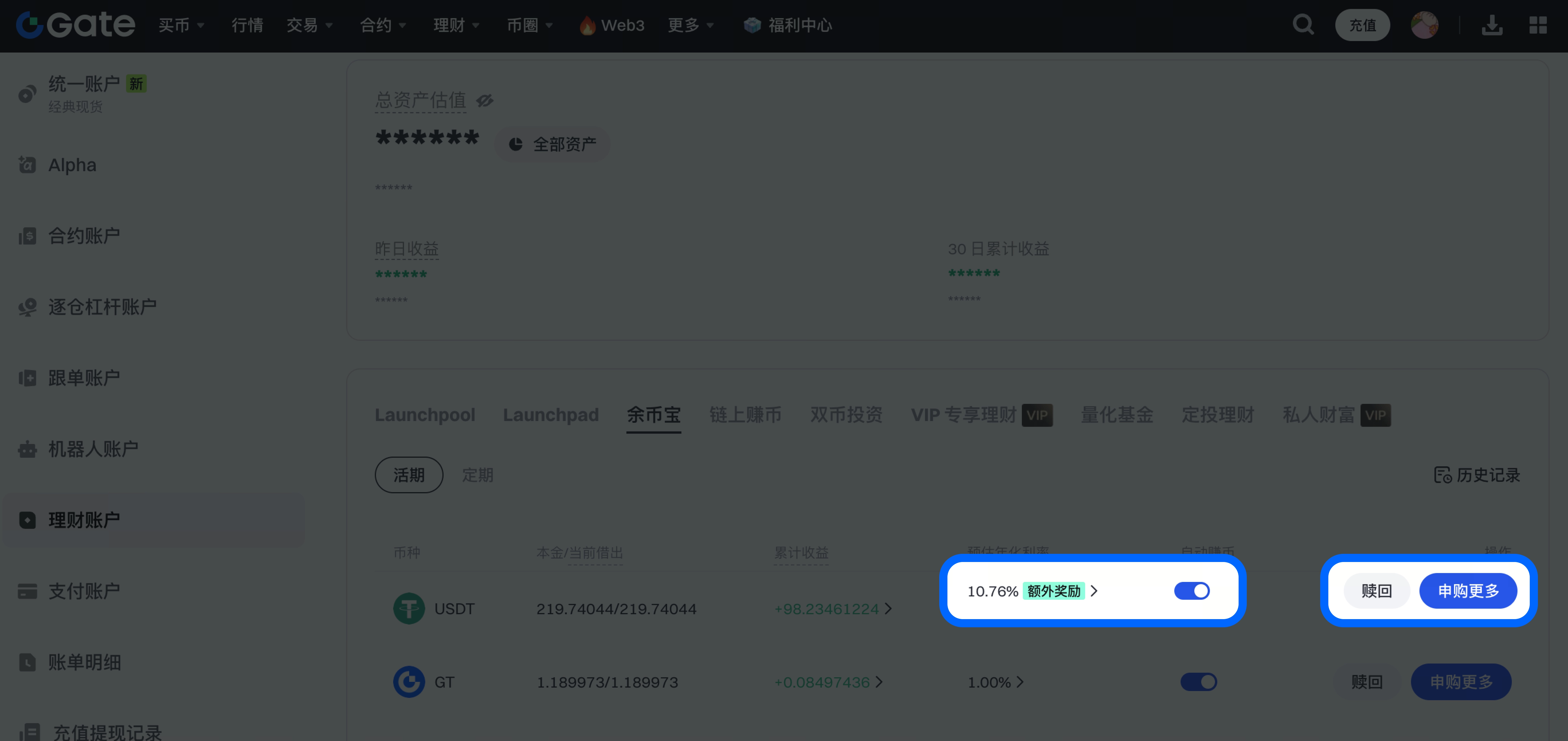Click 申购更多 for USDT
This screenshot has height=741, width=1568.
[1468, 591]
